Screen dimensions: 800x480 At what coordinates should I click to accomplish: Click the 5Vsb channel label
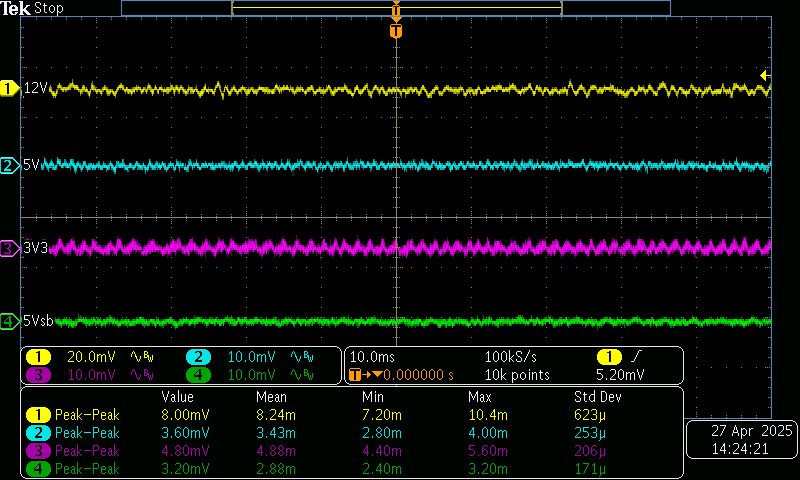(x=38, y=321)
